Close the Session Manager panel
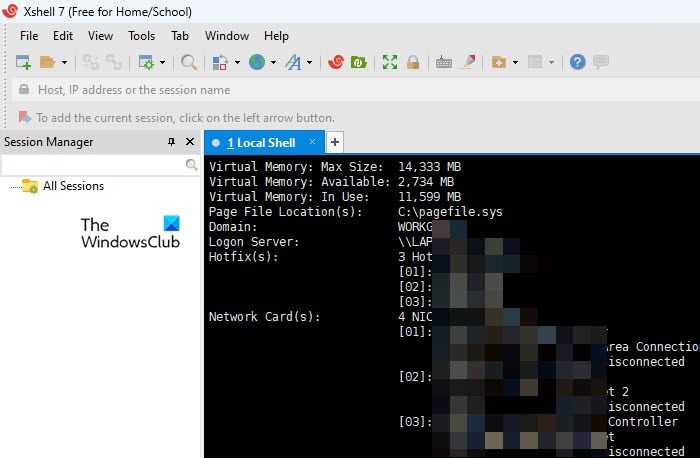Viewport: 700px width, 458px height. pyautogui.click(x=190, y=142)
